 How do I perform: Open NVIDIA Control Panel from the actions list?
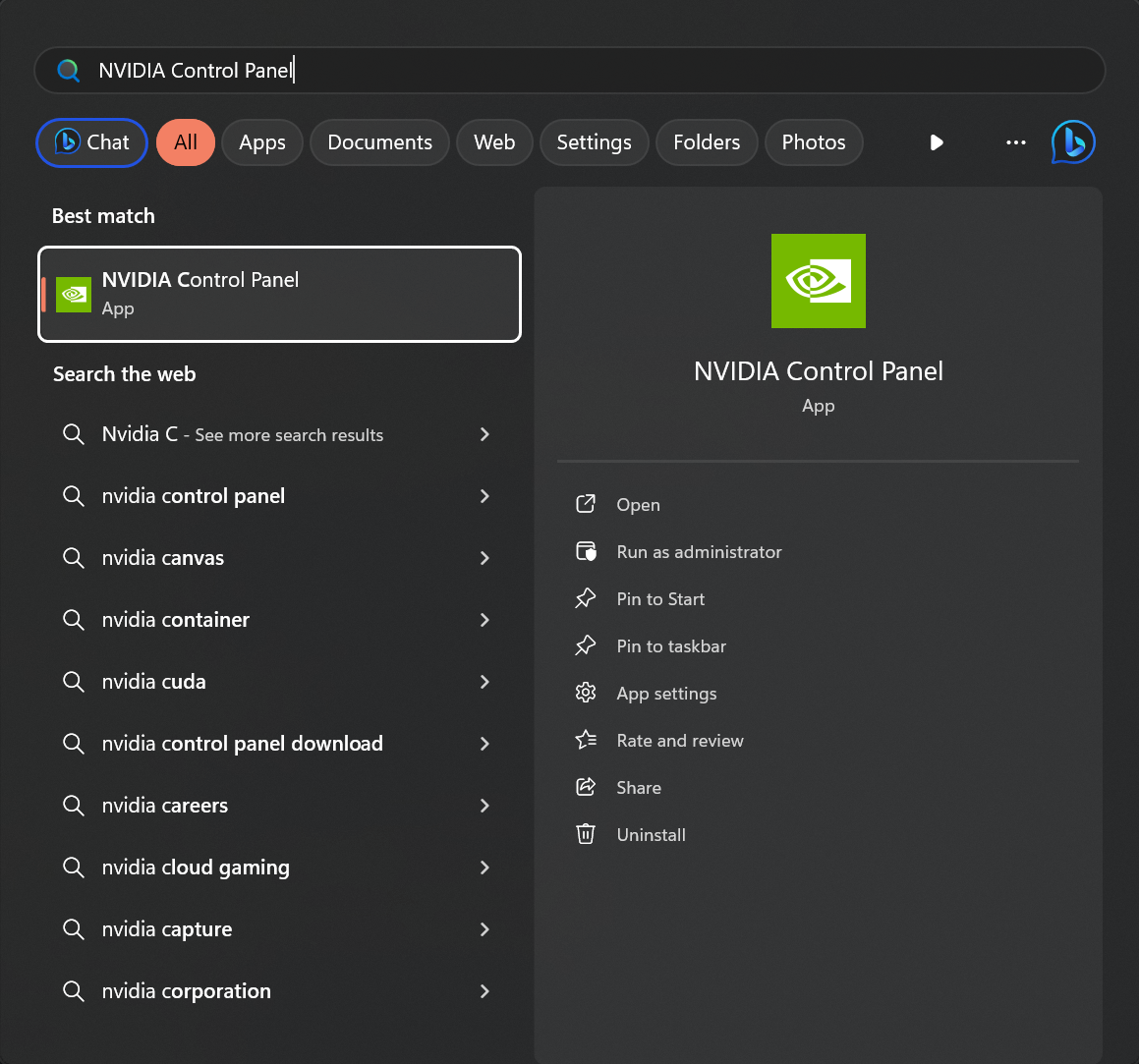pos(638,505)
